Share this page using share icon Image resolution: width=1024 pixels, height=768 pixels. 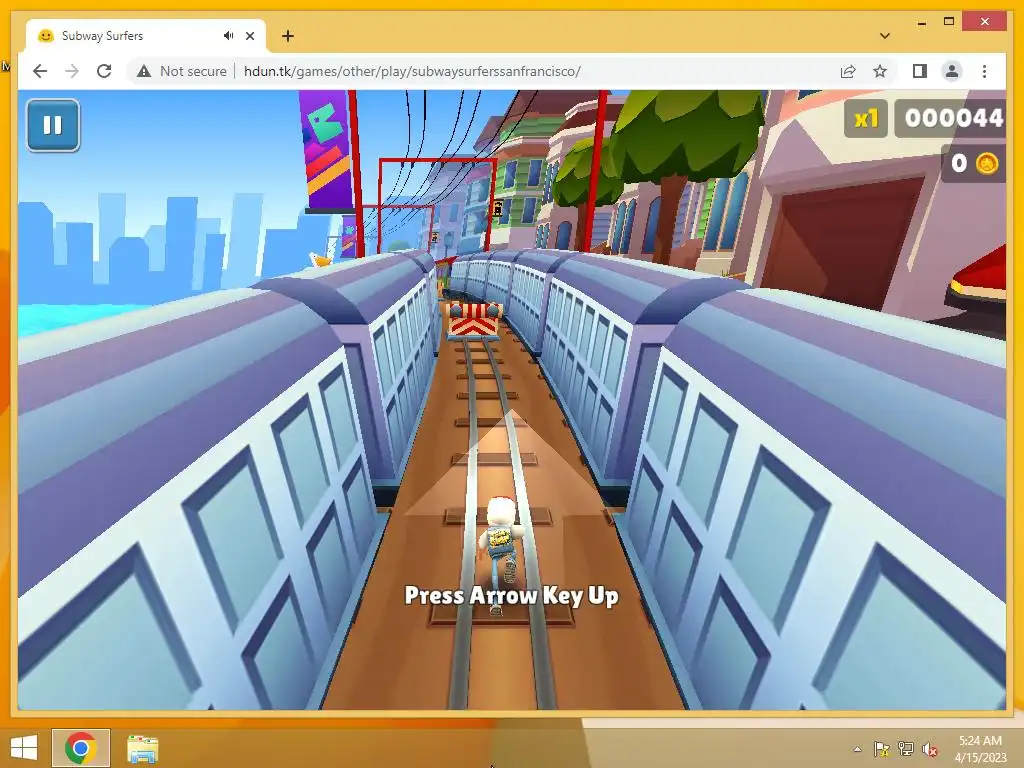(848, 71)
